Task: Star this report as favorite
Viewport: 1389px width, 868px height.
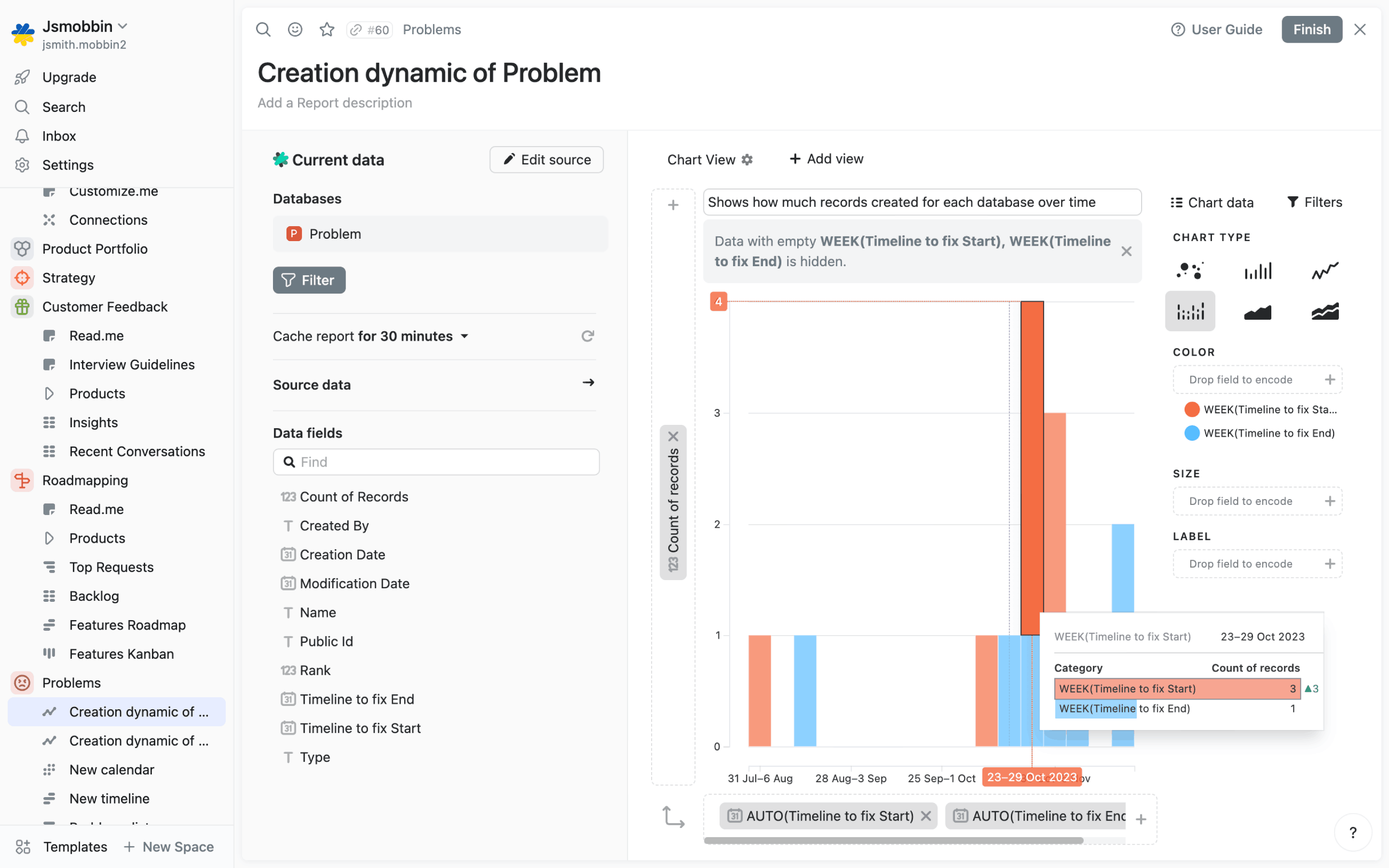Action: (327, 29)
